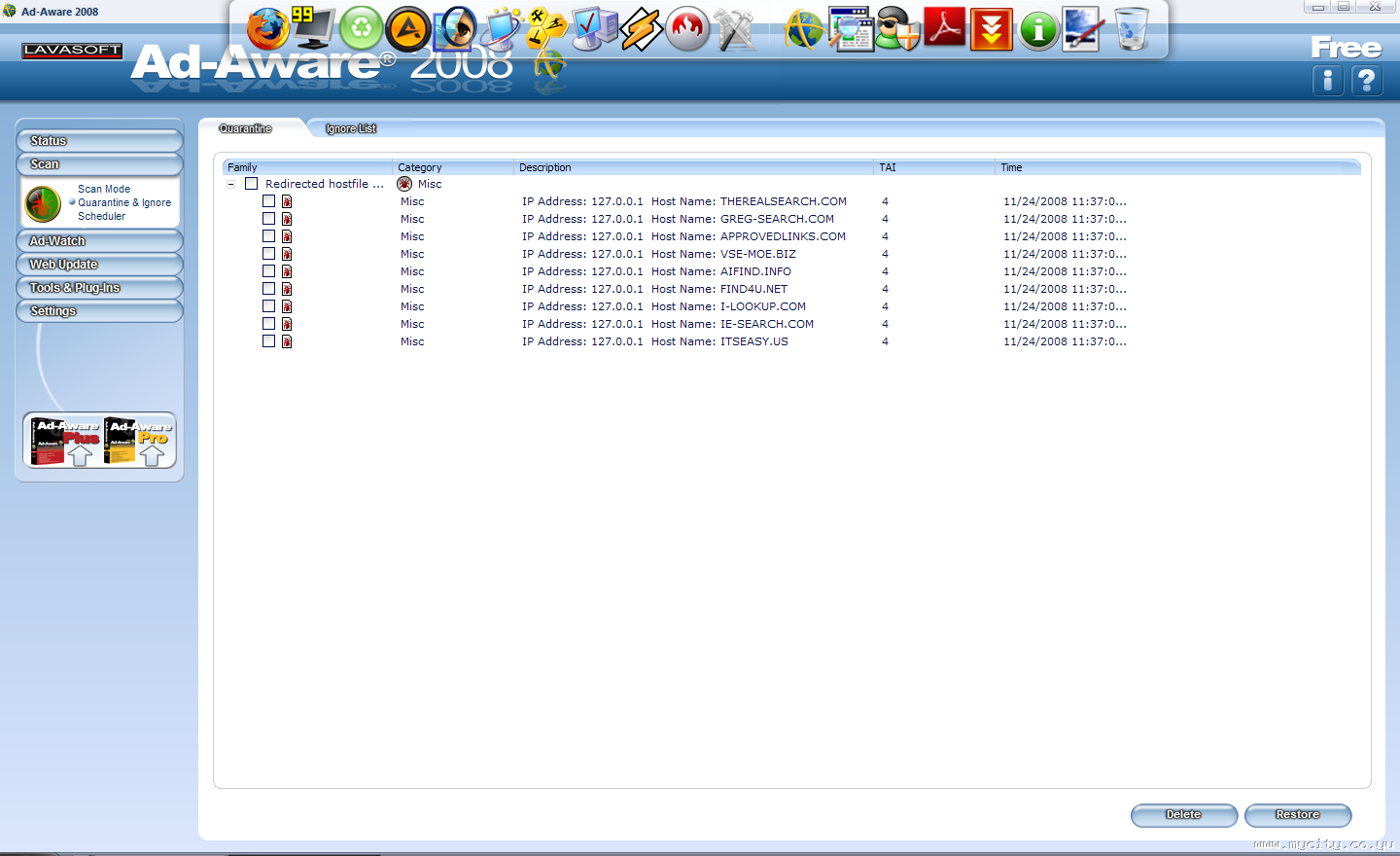
Task: Click the Delete button
Action: pos(1184,815)
